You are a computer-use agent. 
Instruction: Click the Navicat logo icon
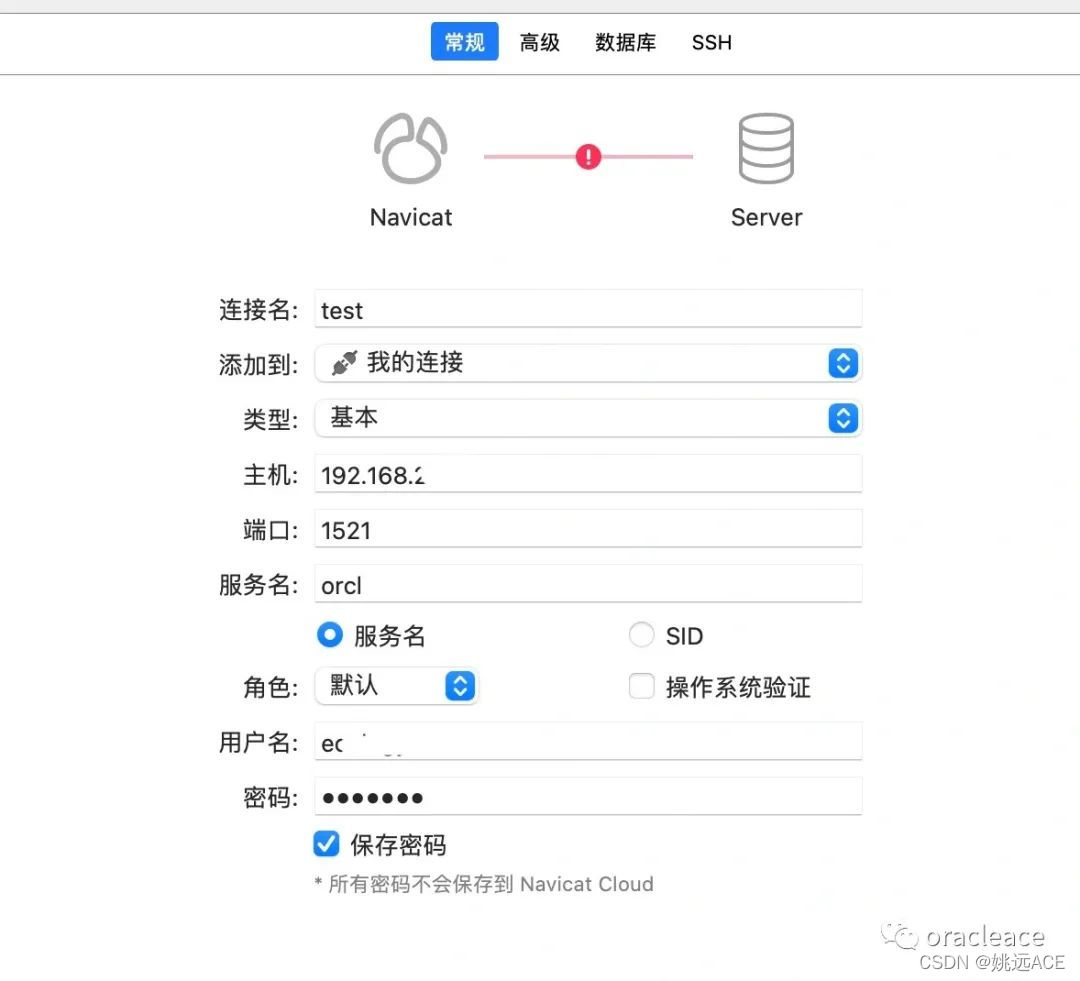(410, 147)
